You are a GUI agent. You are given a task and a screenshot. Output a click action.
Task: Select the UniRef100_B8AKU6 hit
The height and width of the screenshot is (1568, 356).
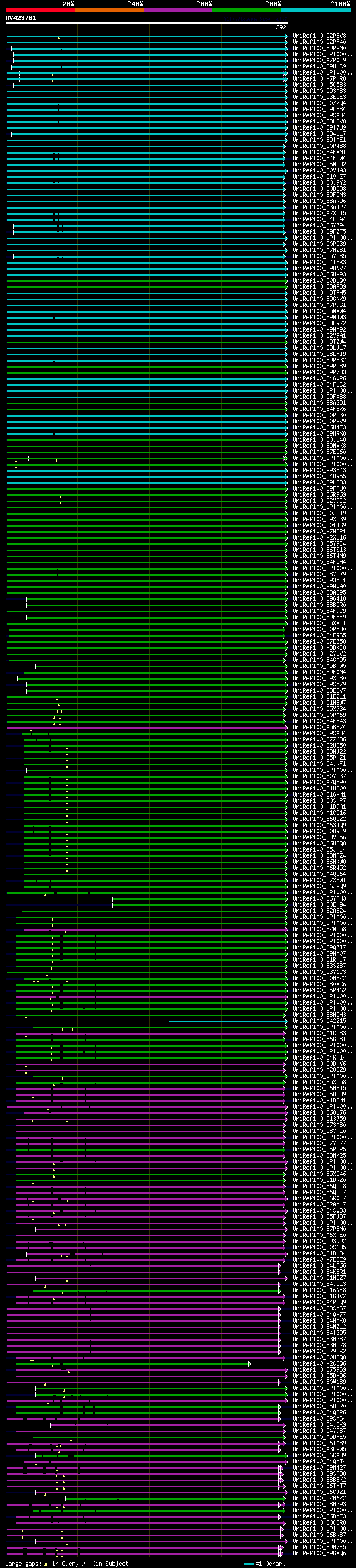[x=319, y=201]
